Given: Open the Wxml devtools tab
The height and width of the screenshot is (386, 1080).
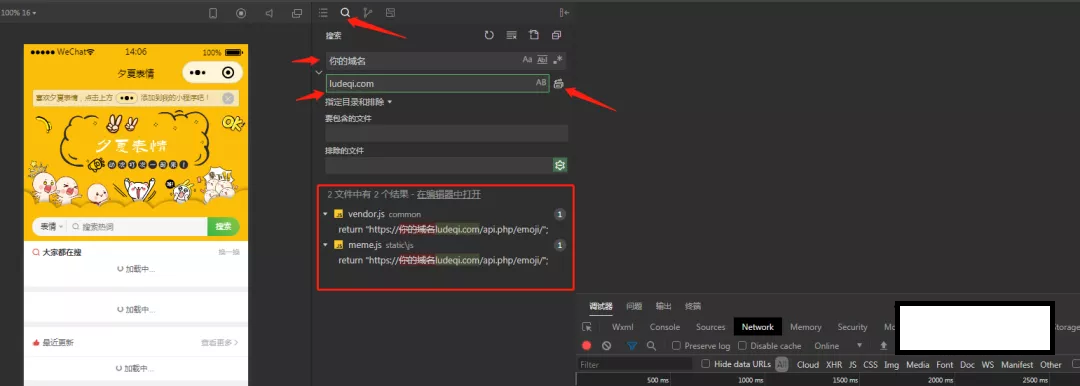Looking at the screenshot, I should pyautogui.click(x=623, y=327).
